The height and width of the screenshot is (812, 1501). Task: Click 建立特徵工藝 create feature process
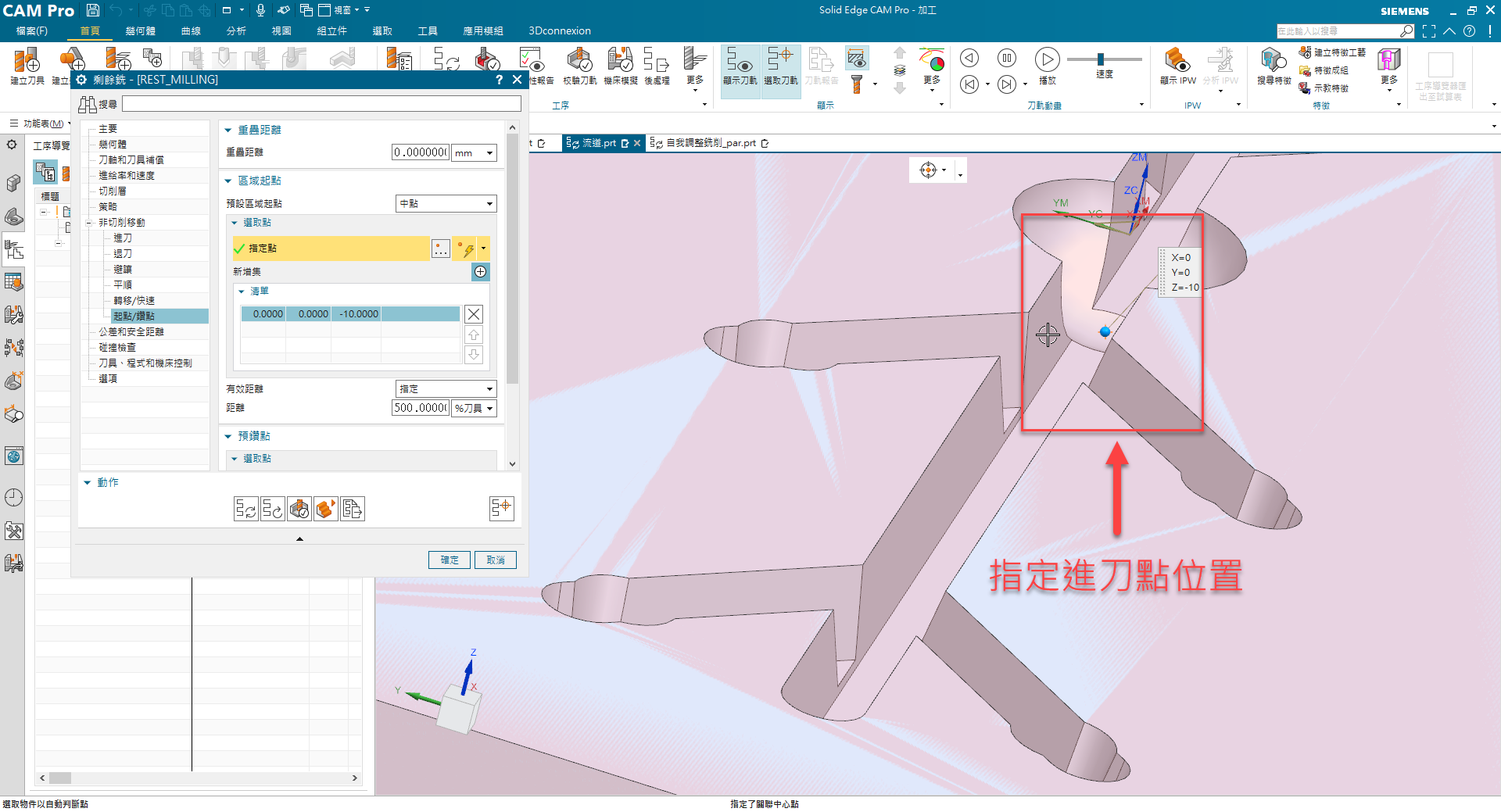point(1332,52)
